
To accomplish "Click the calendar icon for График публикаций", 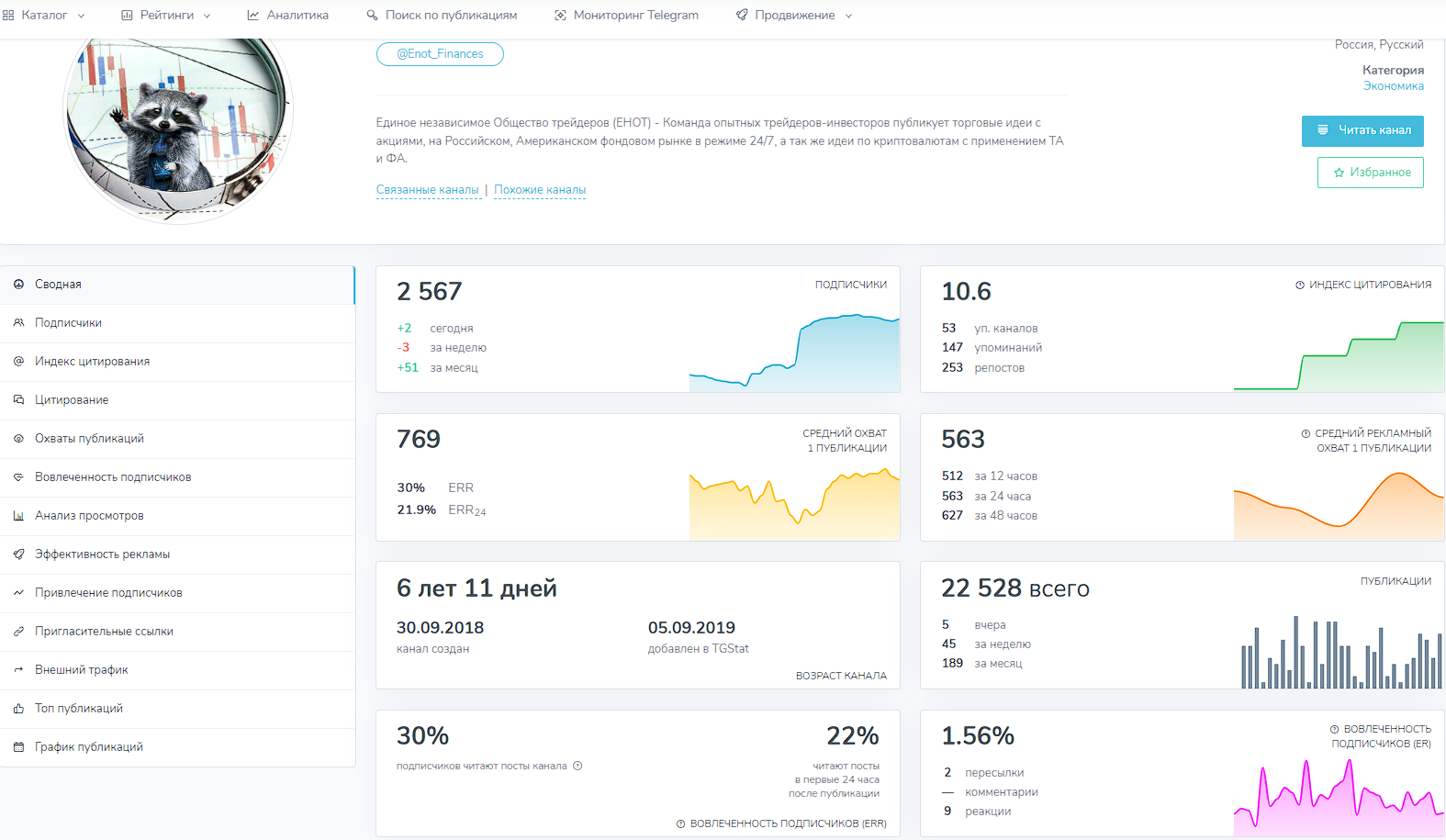I will coord(18,747).
